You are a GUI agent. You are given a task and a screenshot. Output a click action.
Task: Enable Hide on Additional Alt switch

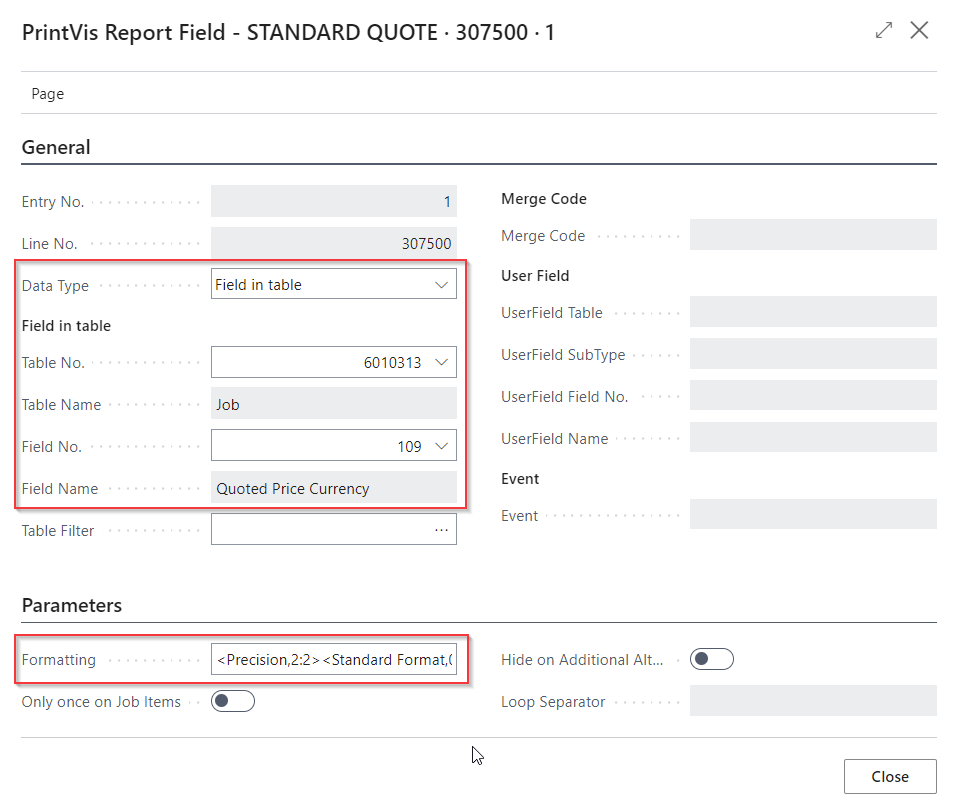coord(711,659)
